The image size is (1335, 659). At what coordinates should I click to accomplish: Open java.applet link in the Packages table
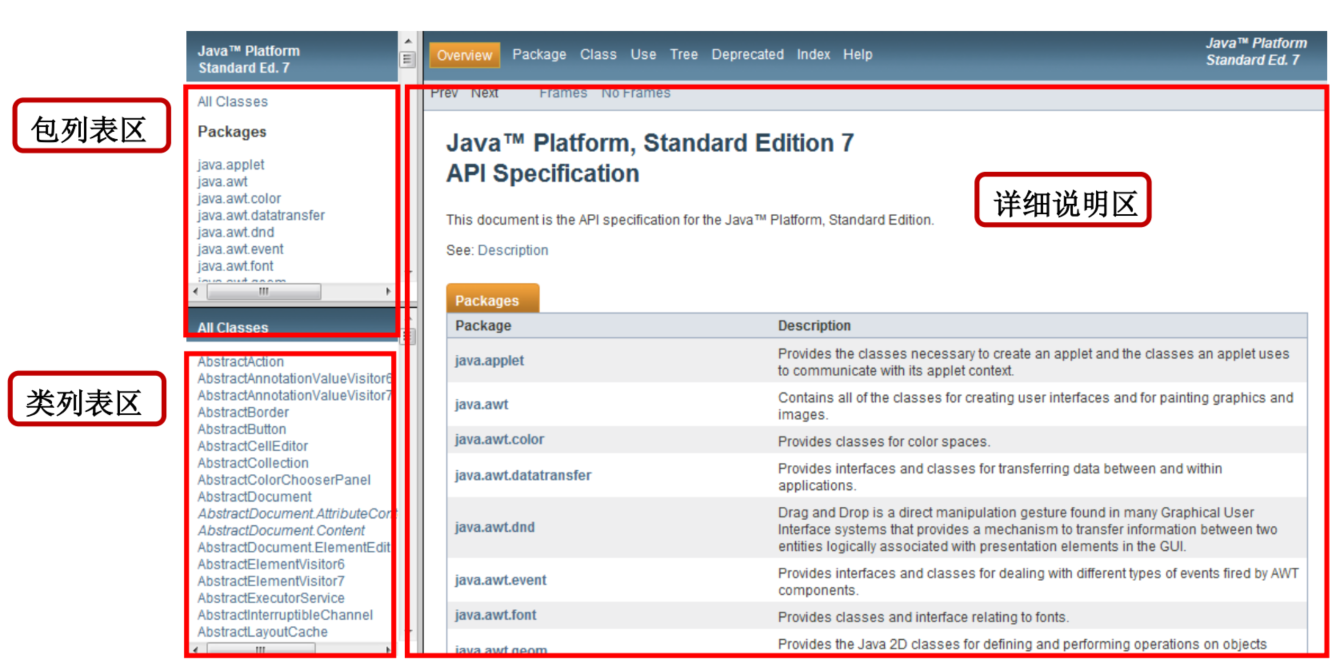pyautogui.click(x=489, y=360)
